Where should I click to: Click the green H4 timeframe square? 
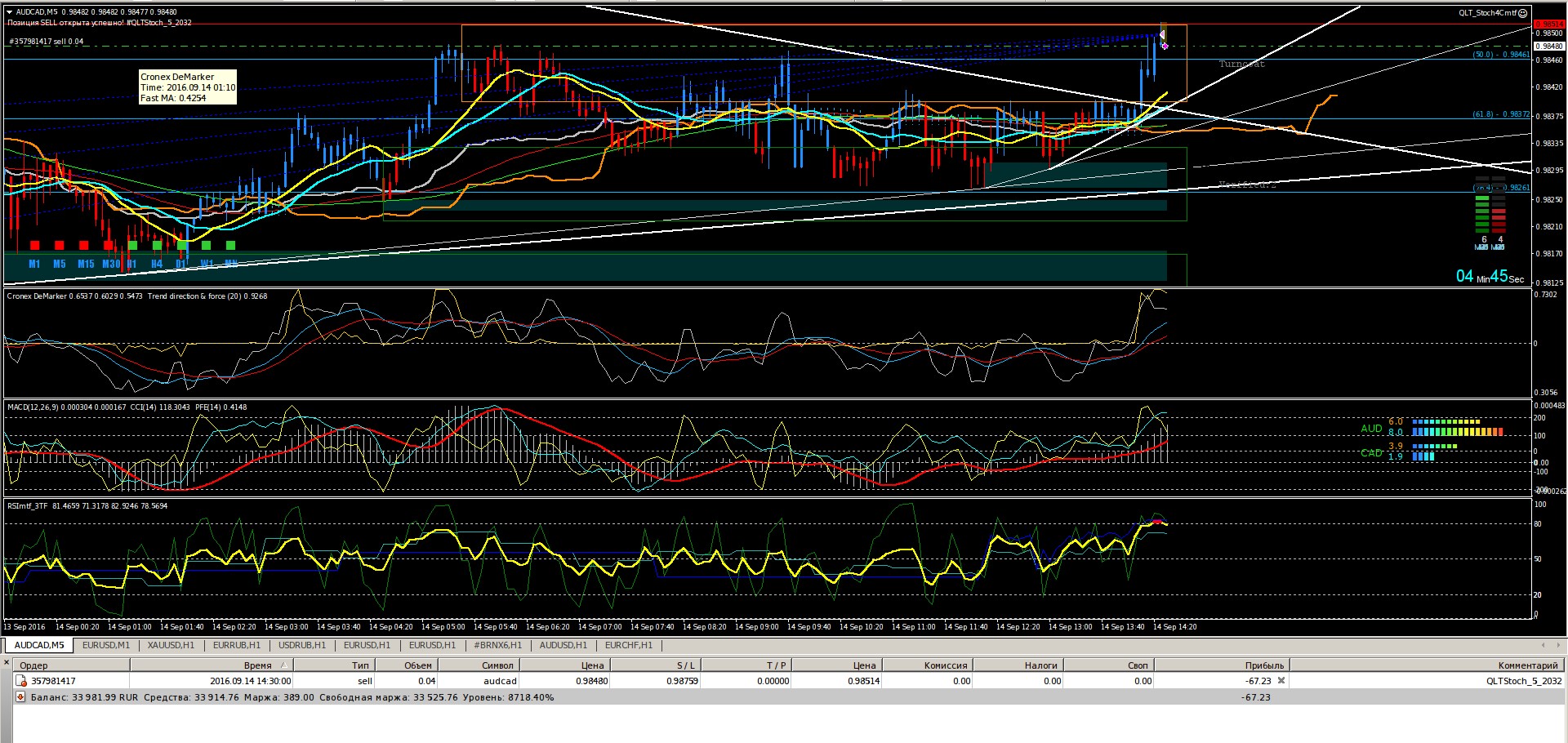tap(157, 245)
